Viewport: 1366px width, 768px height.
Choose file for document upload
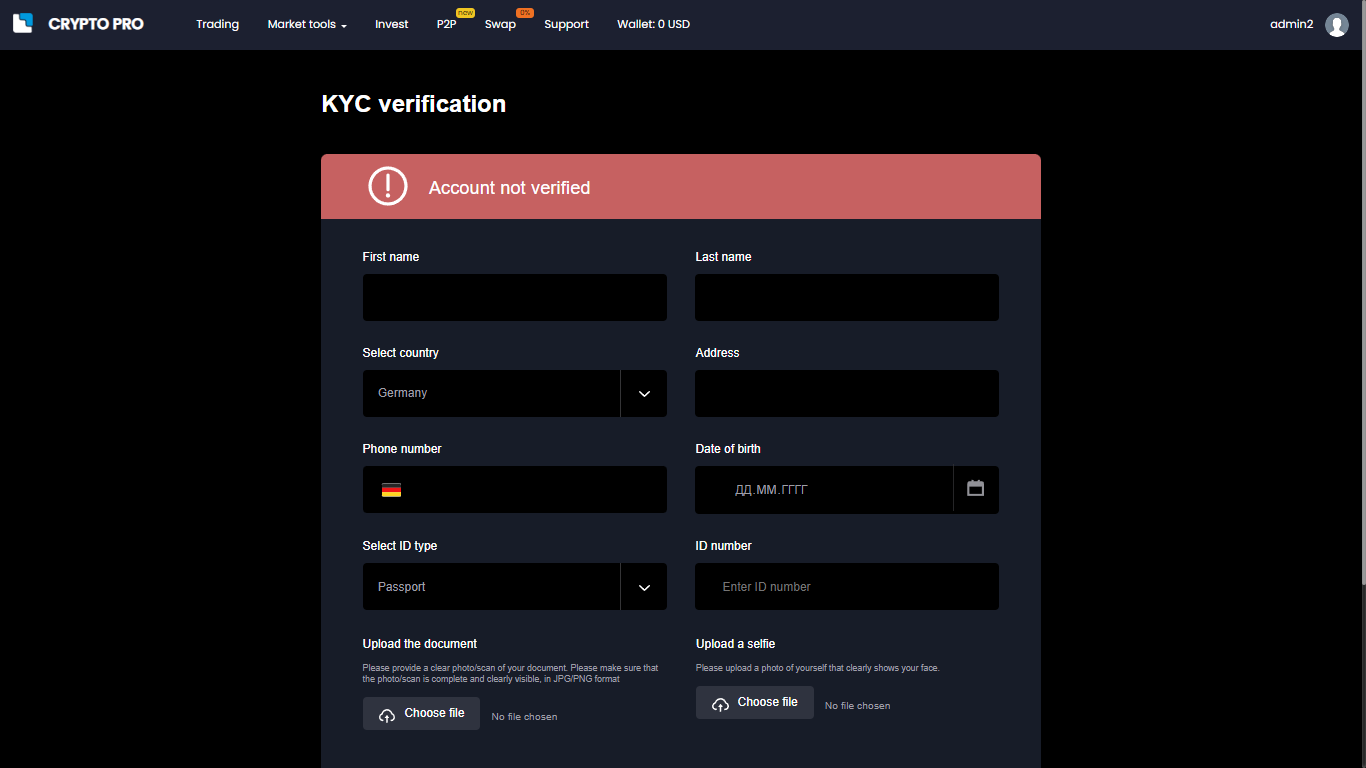(421, 714)
